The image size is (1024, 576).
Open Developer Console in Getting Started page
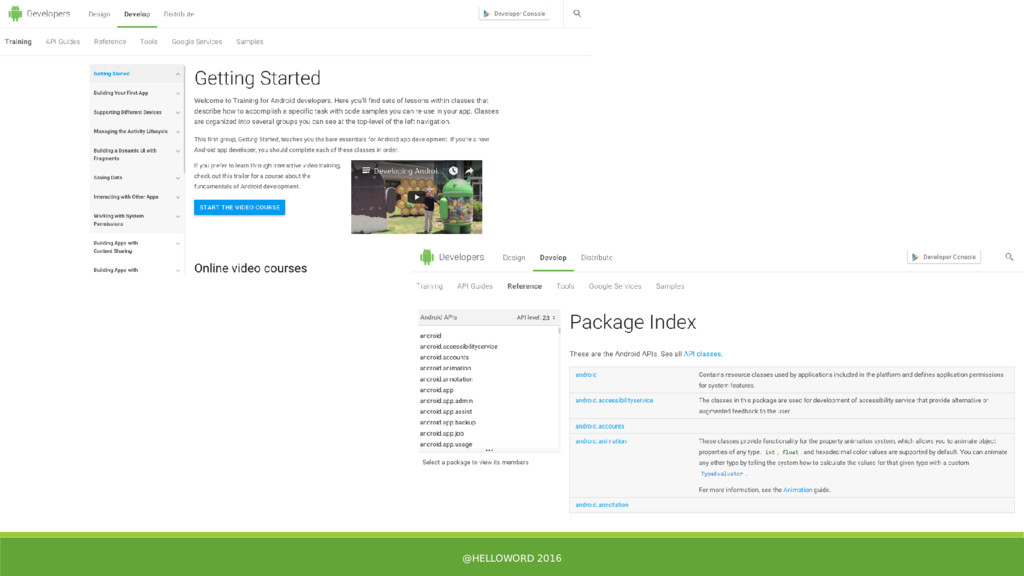click(x=514, y=13)
